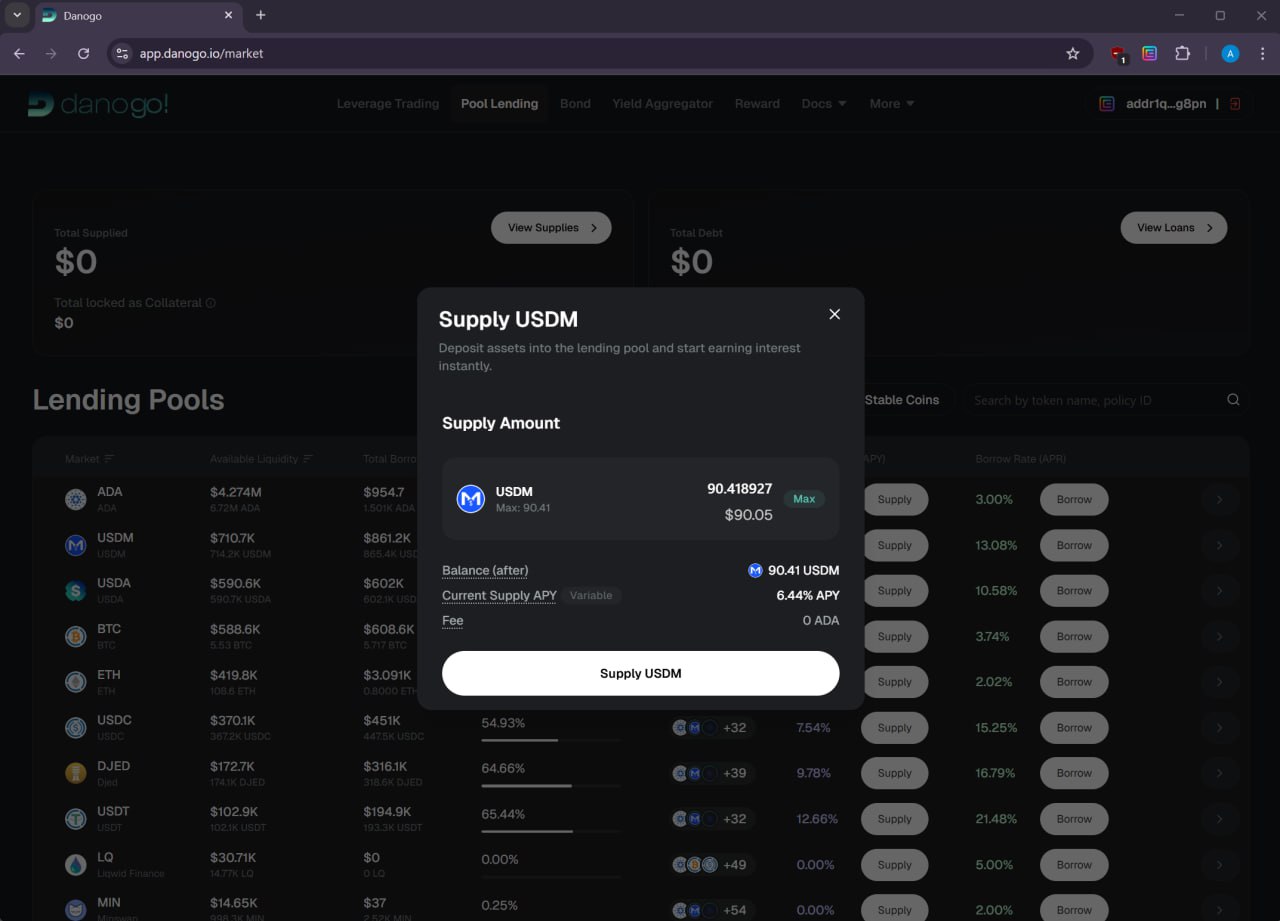Viewport: 1280px width, 921px height.
Task: Bookmark this page with star icon
Action: point(1073,54)
